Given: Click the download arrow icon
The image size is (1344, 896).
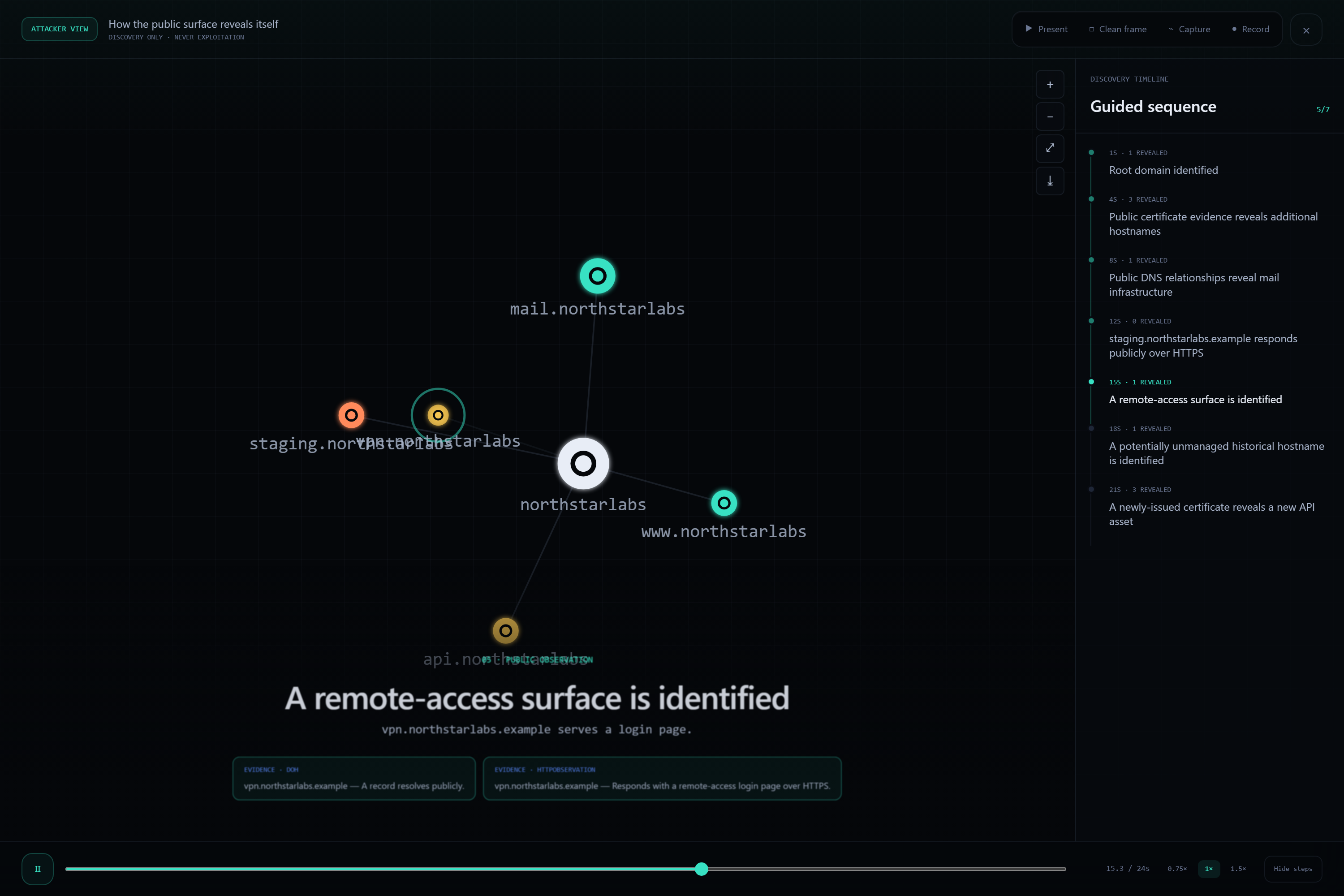Looking at the screenshot, I should pyautogui.click(x=1050, y=181).
